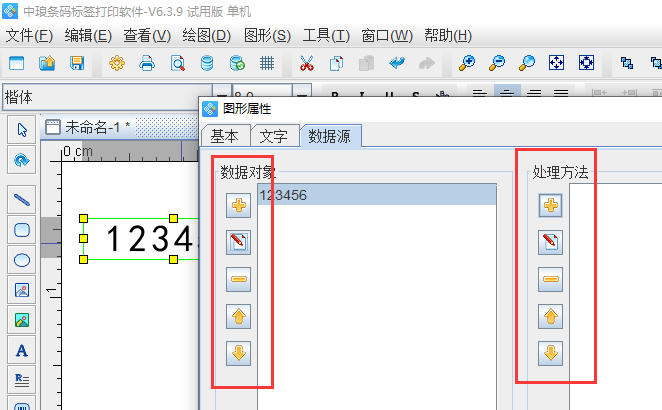The image size is (662, 410).
Task: Open the 图形(S) menu
Action: pyautogui.click(x=267, y=35)
